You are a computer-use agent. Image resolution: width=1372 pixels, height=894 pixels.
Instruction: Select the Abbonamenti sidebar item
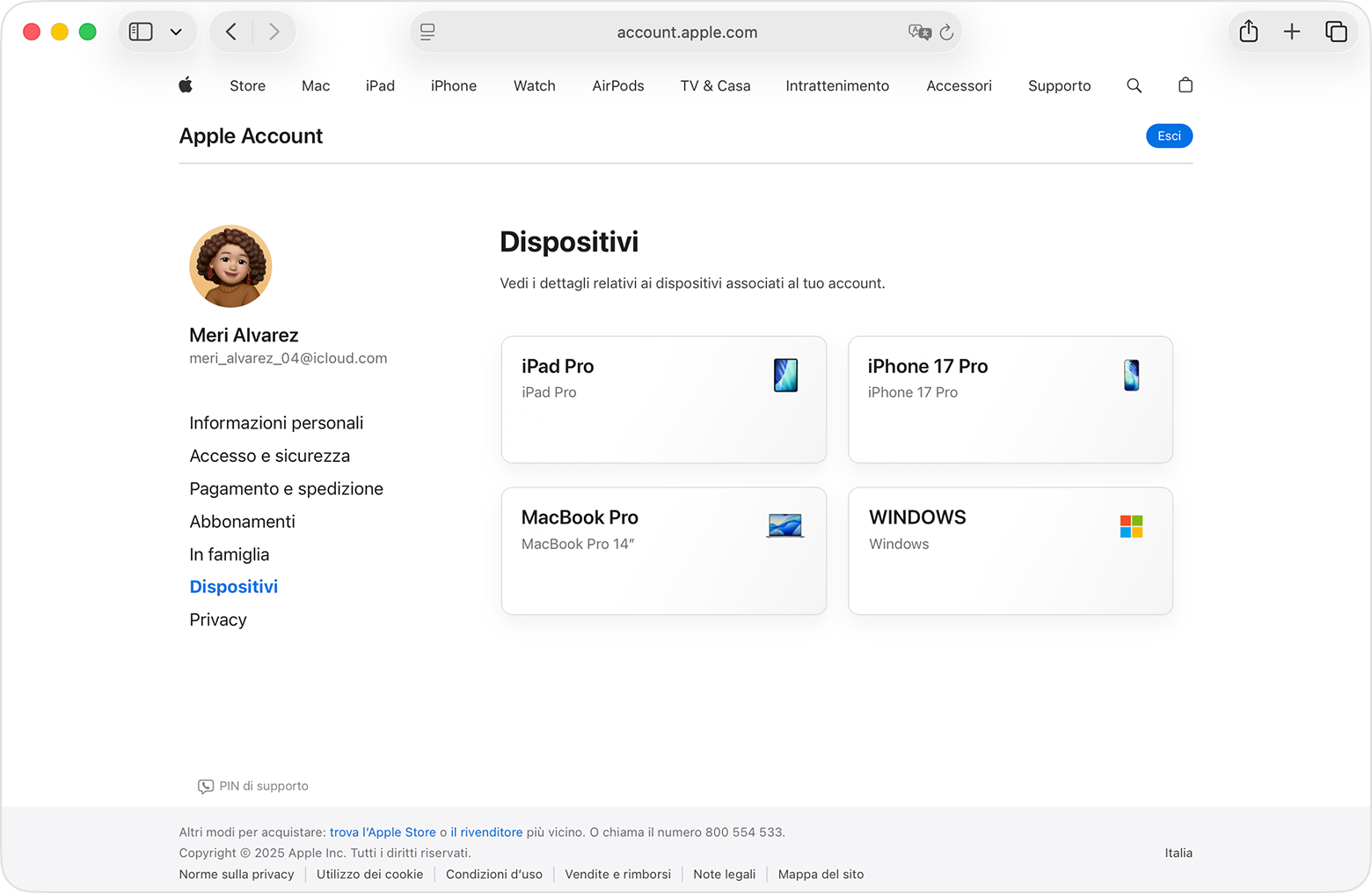(x=242, y=521)
